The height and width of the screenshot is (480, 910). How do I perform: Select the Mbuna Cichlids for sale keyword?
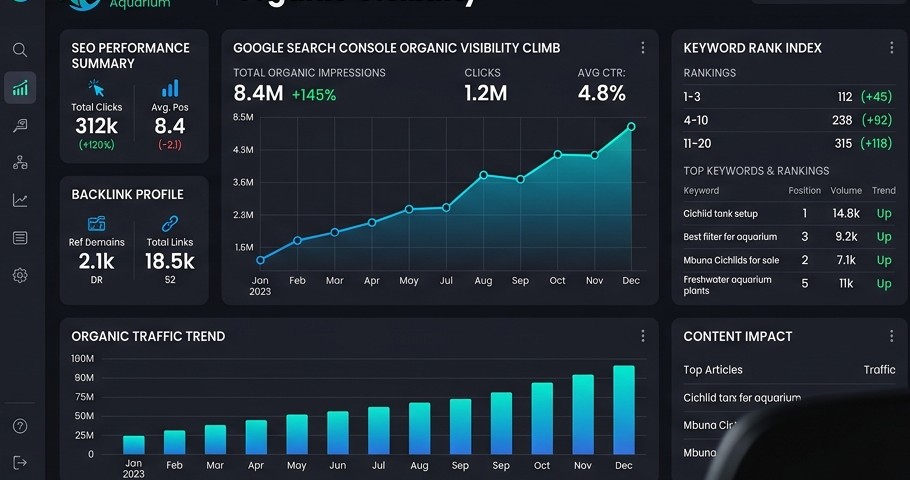click(731, 260)
